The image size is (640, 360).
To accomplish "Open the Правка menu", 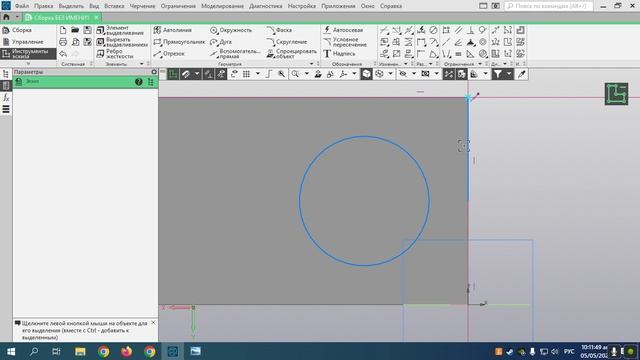I will (x=44, y=6).
